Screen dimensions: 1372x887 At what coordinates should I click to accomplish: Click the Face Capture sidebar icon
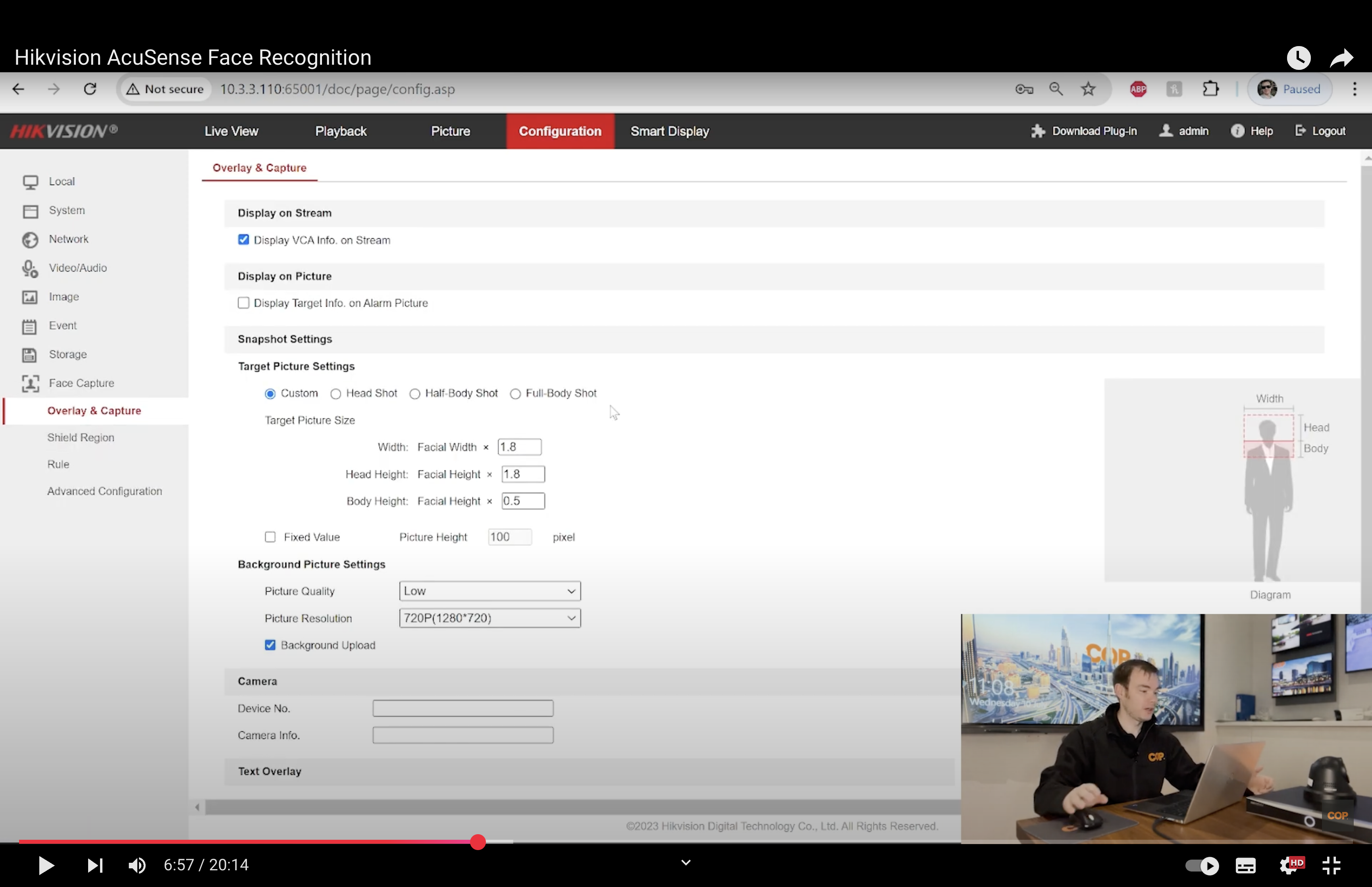[30, 384]
